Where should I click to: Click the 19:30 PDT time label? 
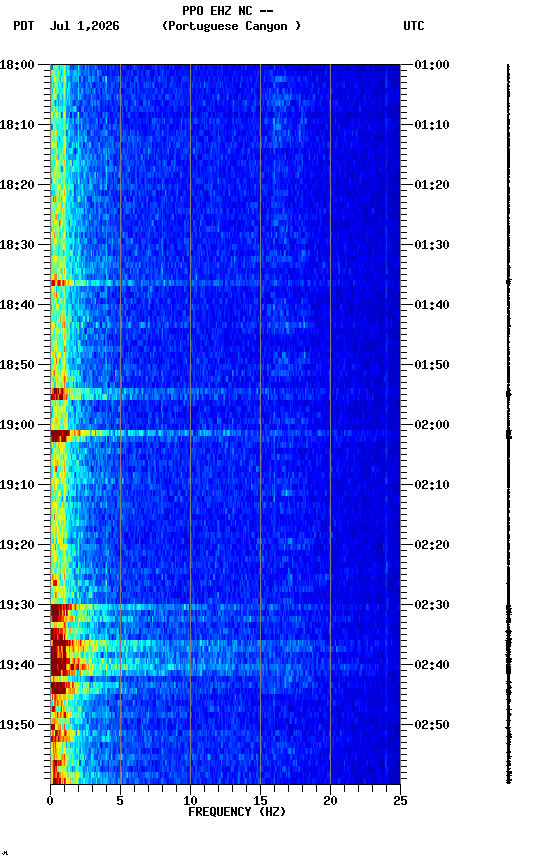[x=17, y=605]
